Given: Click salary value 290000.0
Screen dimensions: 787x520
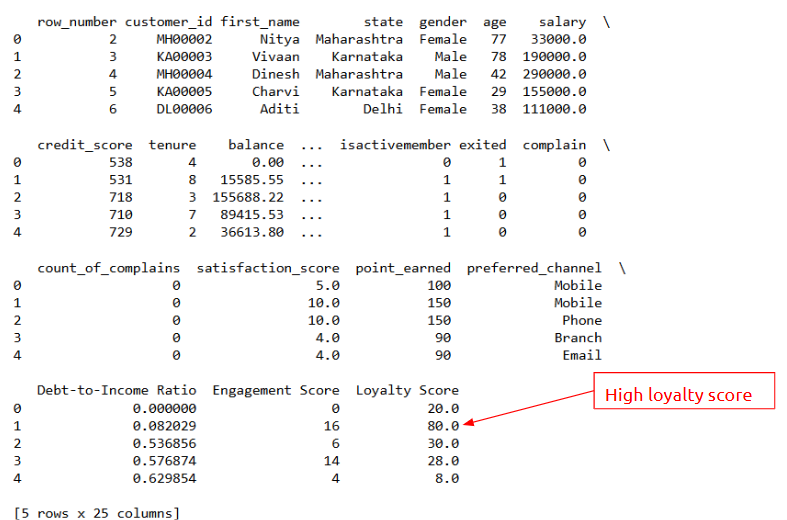Looking at the screenshot, I should click(554, 74).
